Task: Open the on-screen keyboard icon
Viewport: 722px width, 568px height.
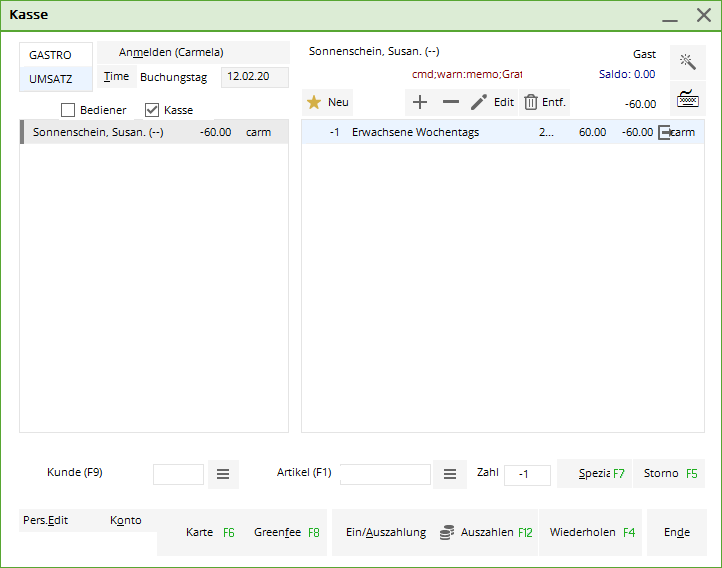Action: click(x=687, y=99)
